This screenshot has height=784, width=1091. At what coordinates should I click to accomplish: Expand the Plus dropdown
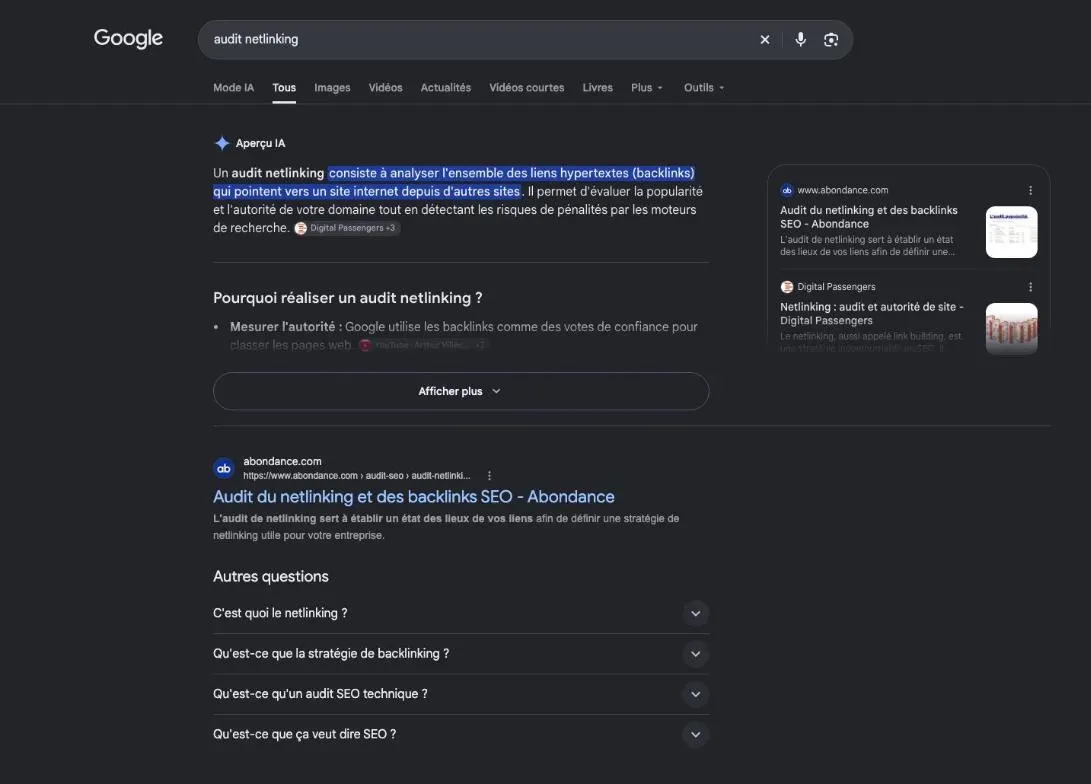tap(646, 88)
